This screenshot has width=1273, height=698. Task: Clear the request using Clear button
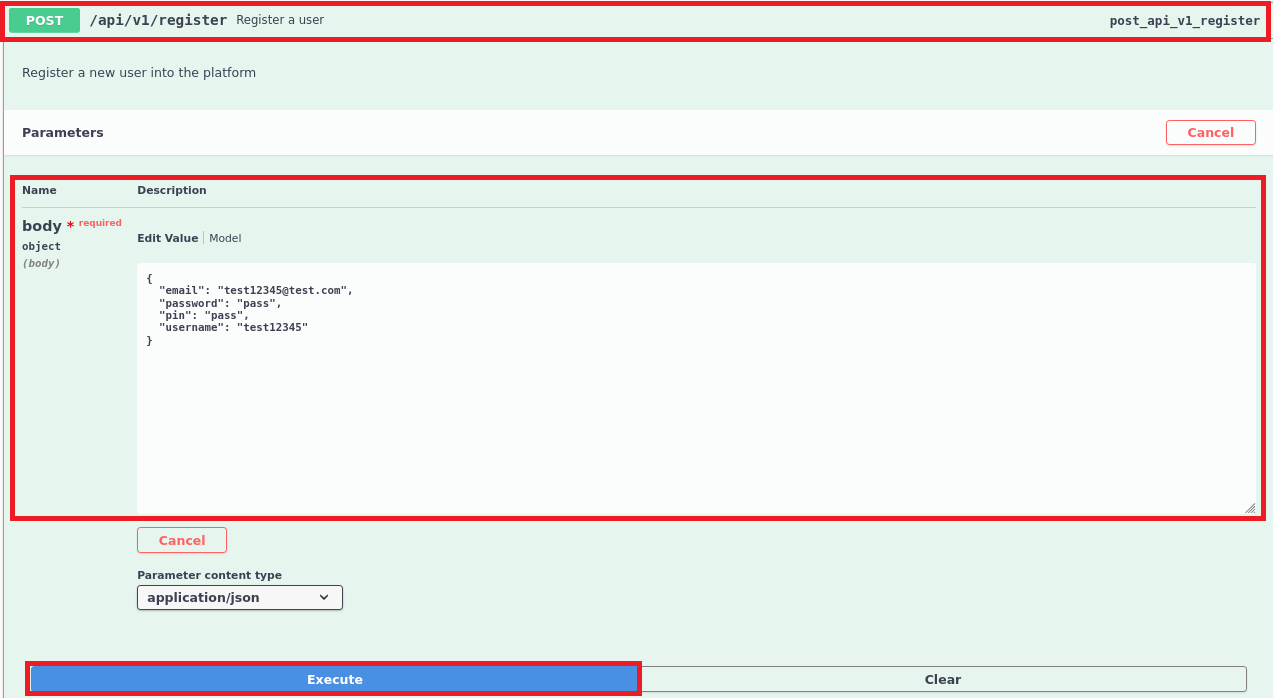tap(942, 679)
